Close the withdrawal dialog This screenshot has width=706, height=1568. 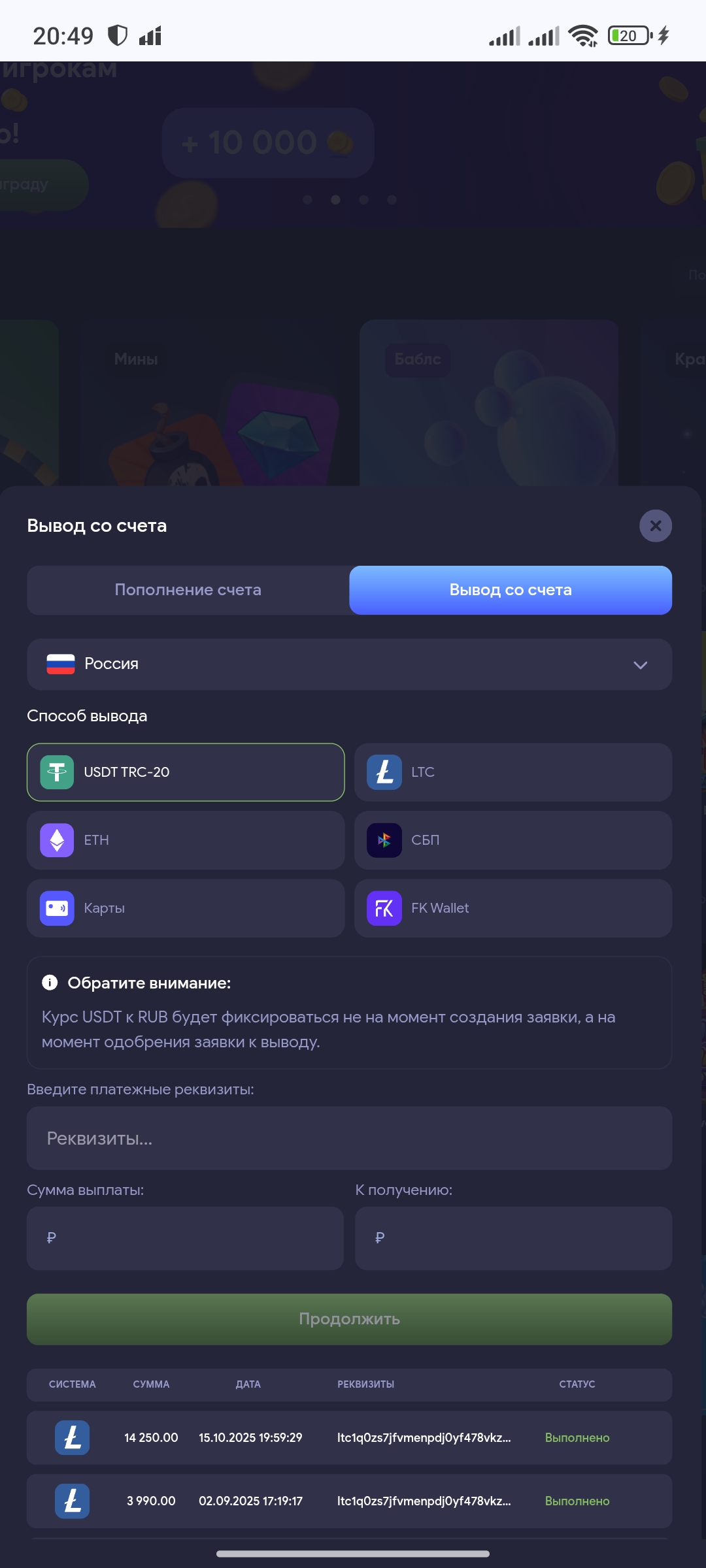point(656,526)
